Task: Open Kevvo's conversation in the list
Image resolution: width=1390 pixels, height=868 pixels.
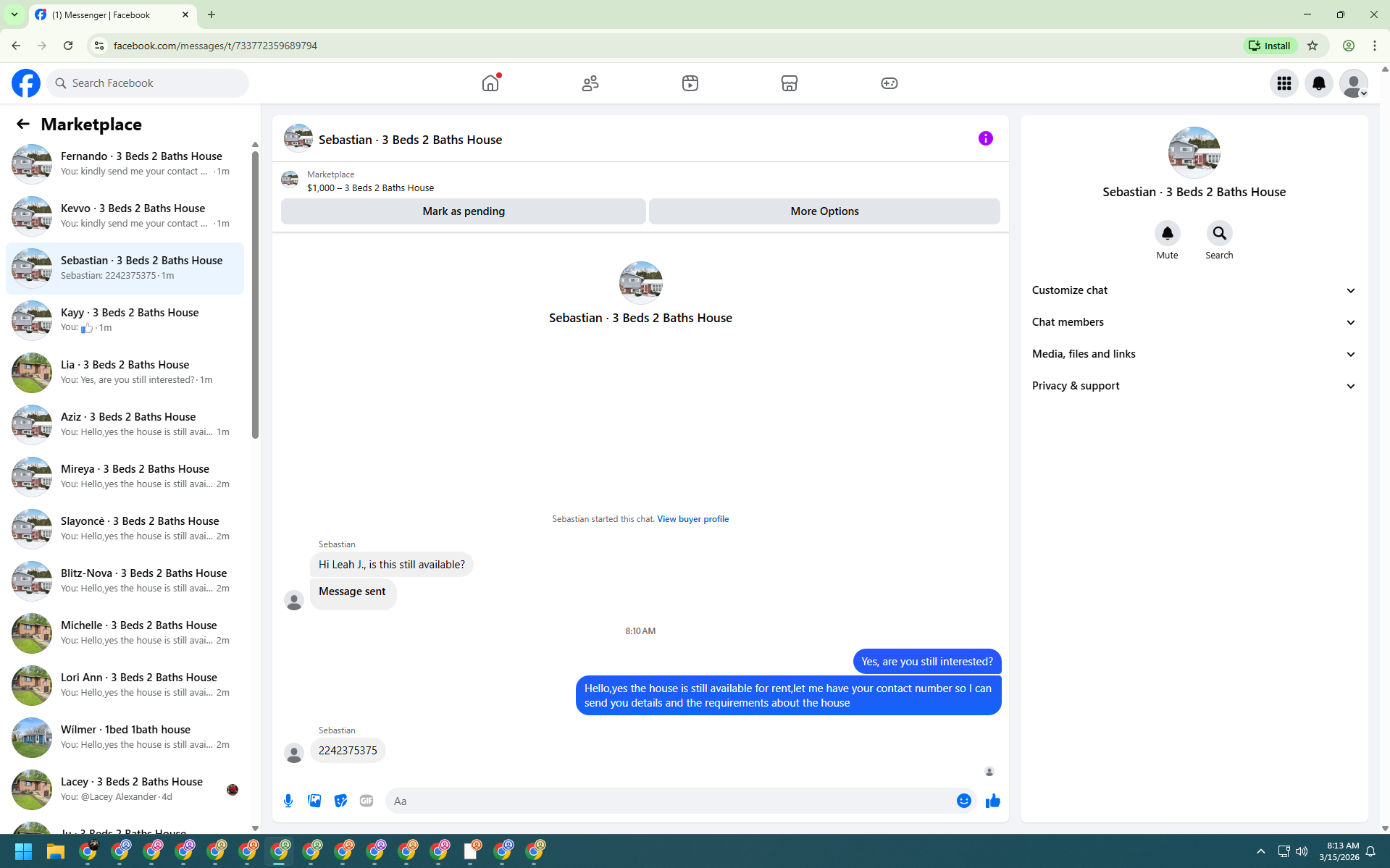Action: tap(125, 216)
